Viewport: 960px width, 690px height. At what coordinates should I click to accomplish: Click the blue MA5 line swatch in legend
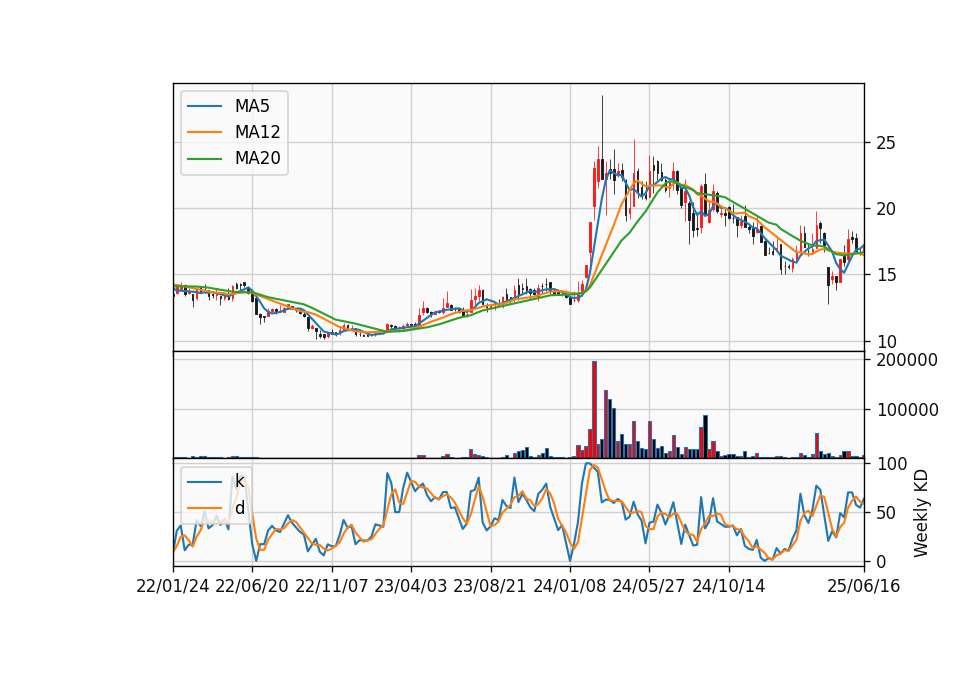click(x=204, y=106)
